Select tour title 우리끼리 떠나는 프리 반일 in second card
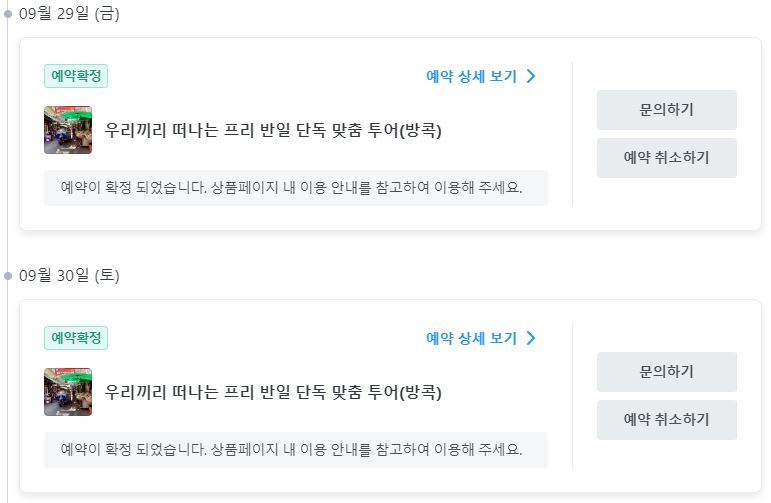This screenshot has width=771, height=503. (x=273, y=392)
